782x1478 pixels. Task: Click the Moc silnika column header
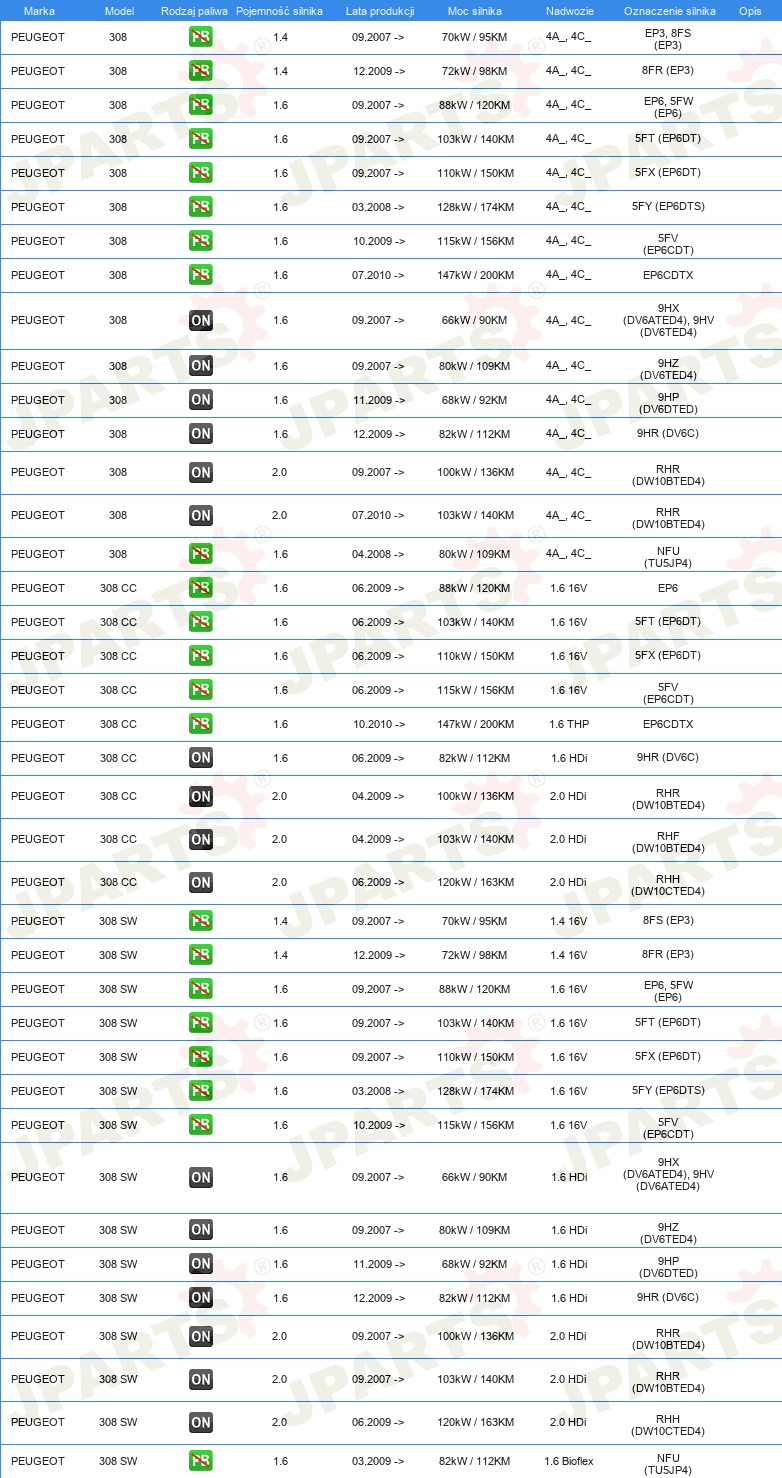coord(475,11)
